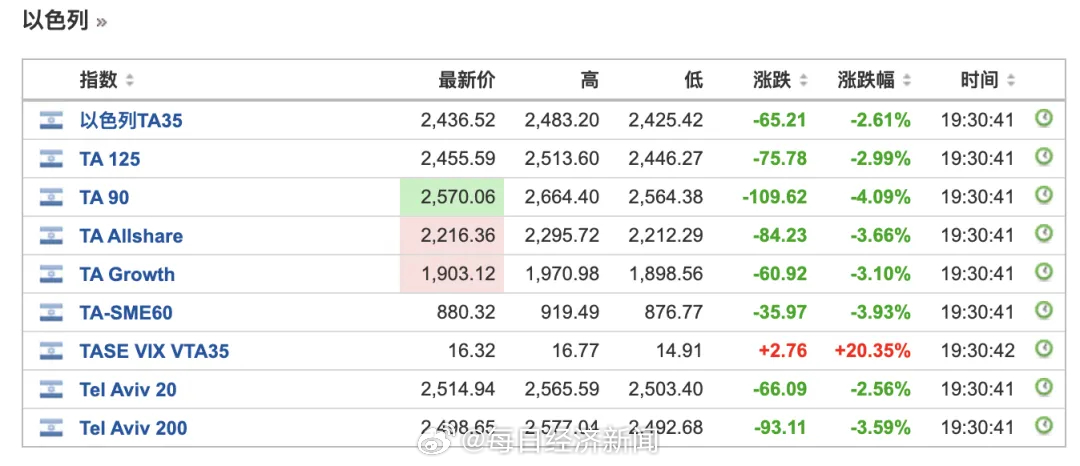
Task: Sort table by the 涨跌幅 column arrows
Action: (906, 81)
